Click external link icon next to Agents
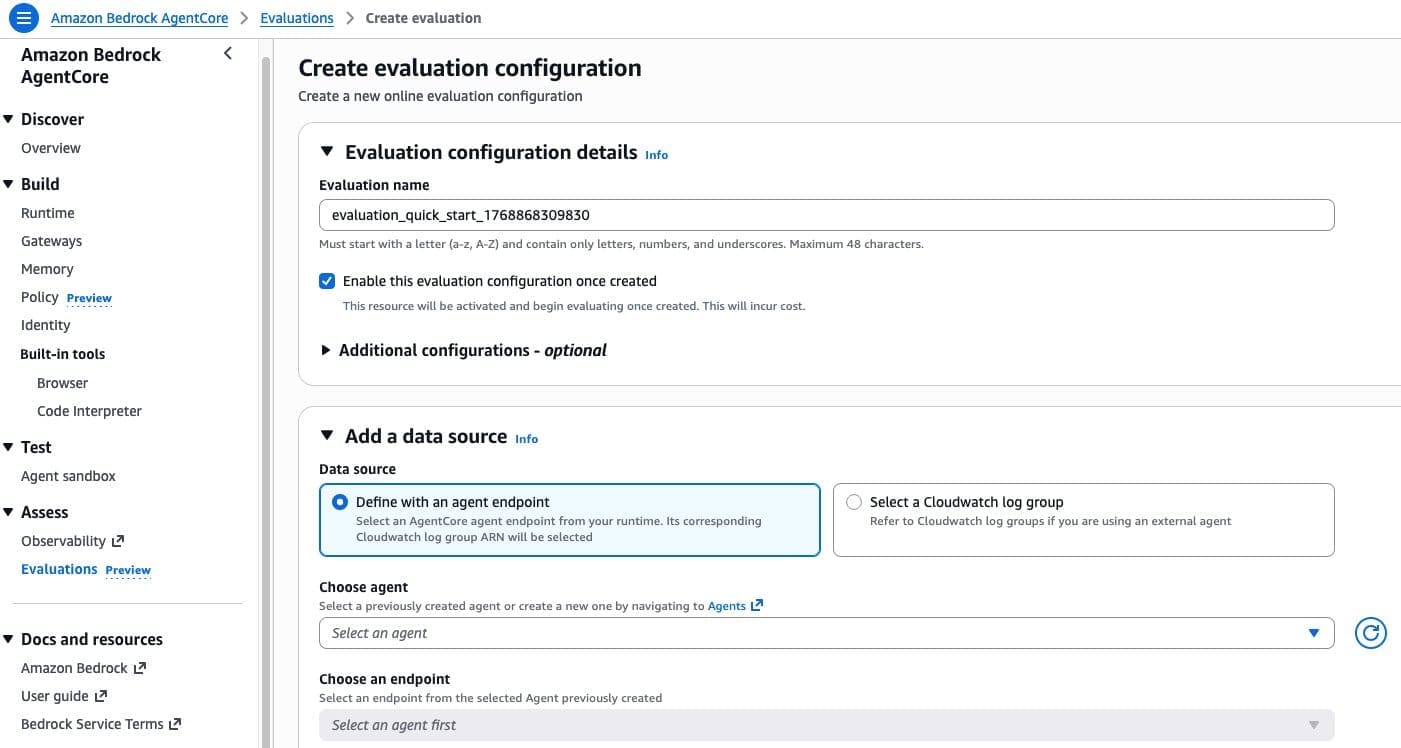The height and width of the screenshot is (748, 1401). point(757,605)
